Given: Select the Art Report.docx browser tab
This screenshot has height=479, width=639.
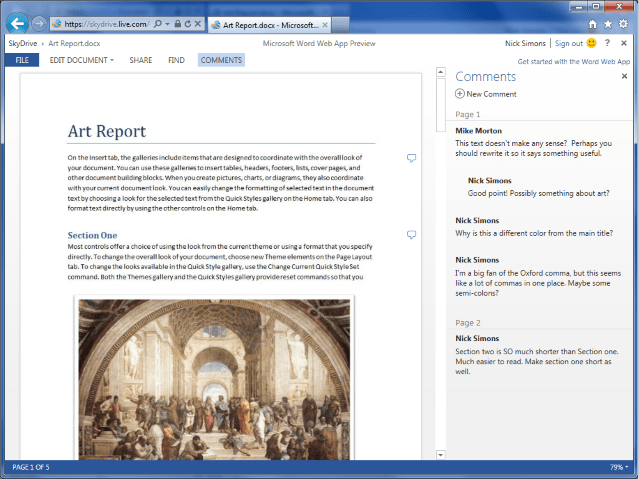Looking at the screenshot, I should [x=269, y=25].
